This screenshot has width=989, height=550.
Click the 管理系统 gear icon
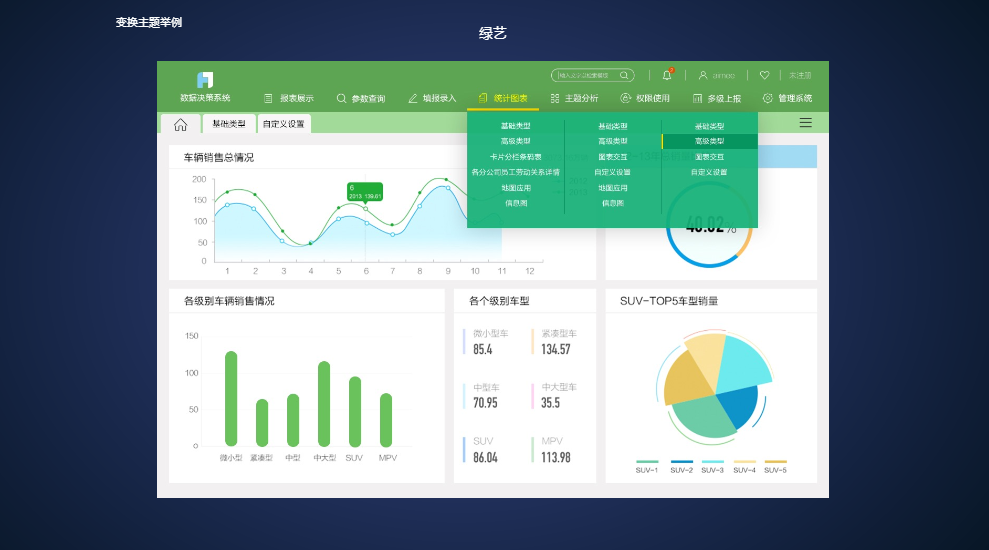click(768, 98)
